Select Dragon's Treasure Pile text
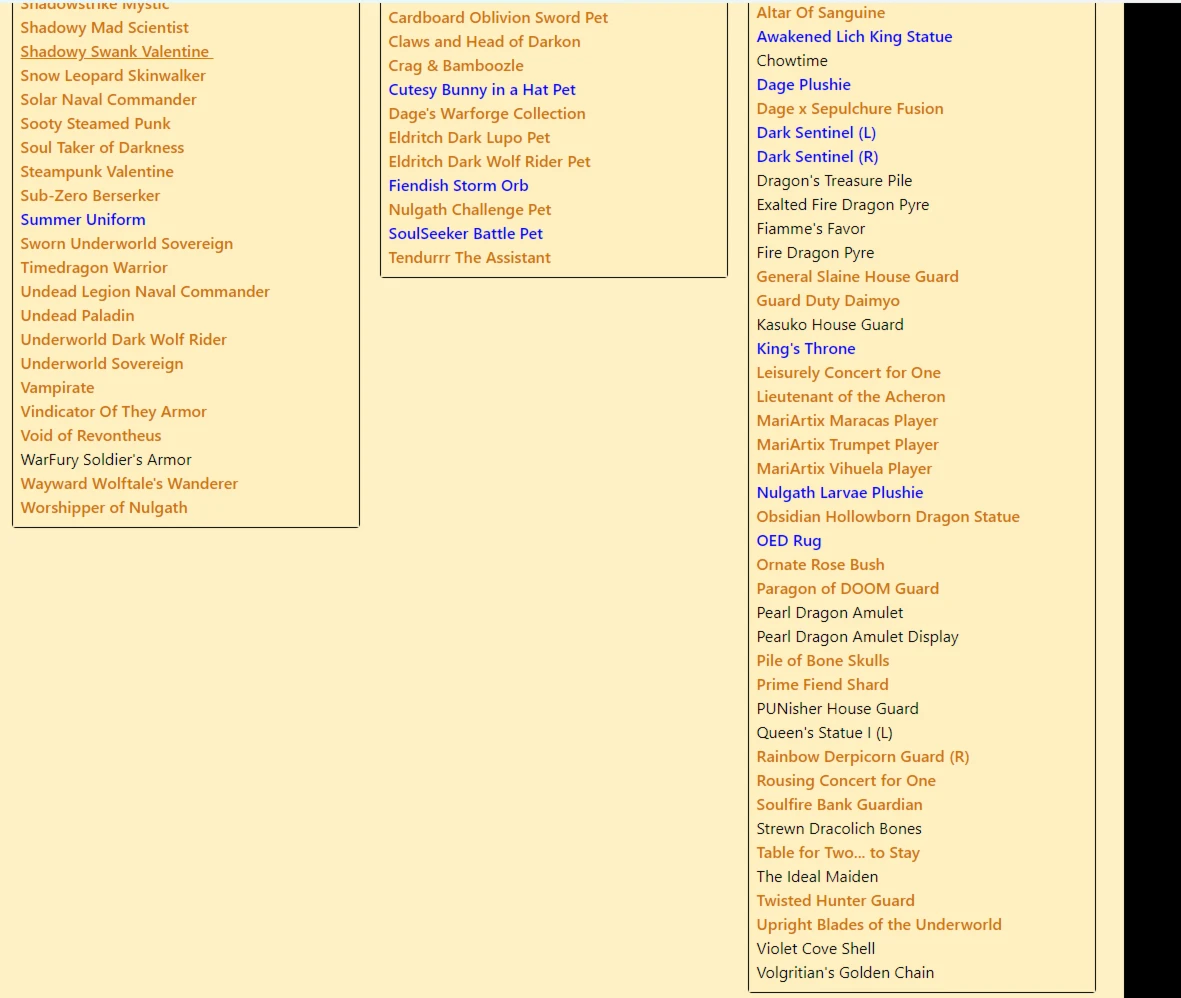The image size is (1181, 998). point(834,182)
